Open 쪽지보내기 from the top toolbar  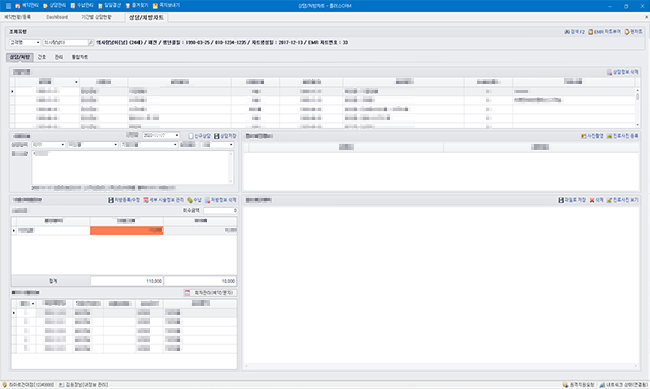(x=166, y=6)
